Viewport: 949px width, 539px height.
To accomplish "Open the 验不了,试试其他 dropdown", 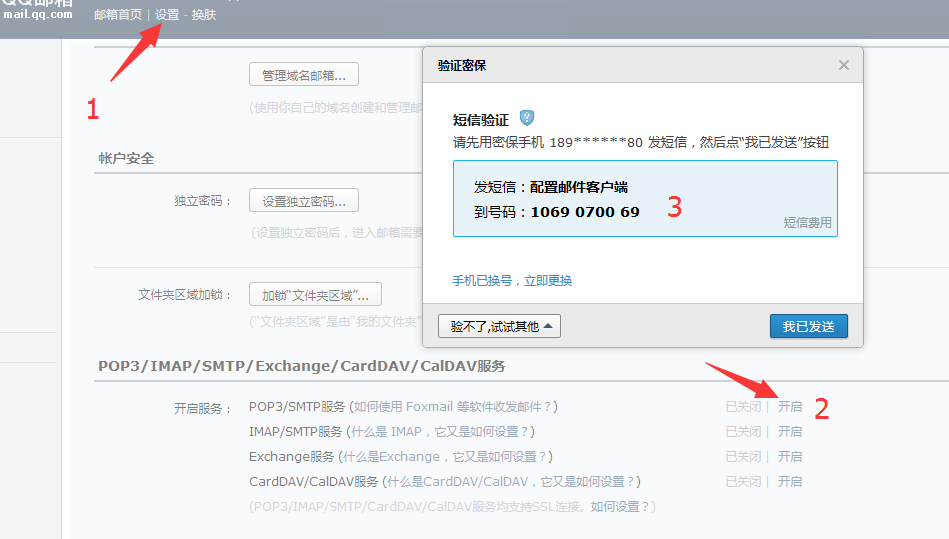I will 499,326.
